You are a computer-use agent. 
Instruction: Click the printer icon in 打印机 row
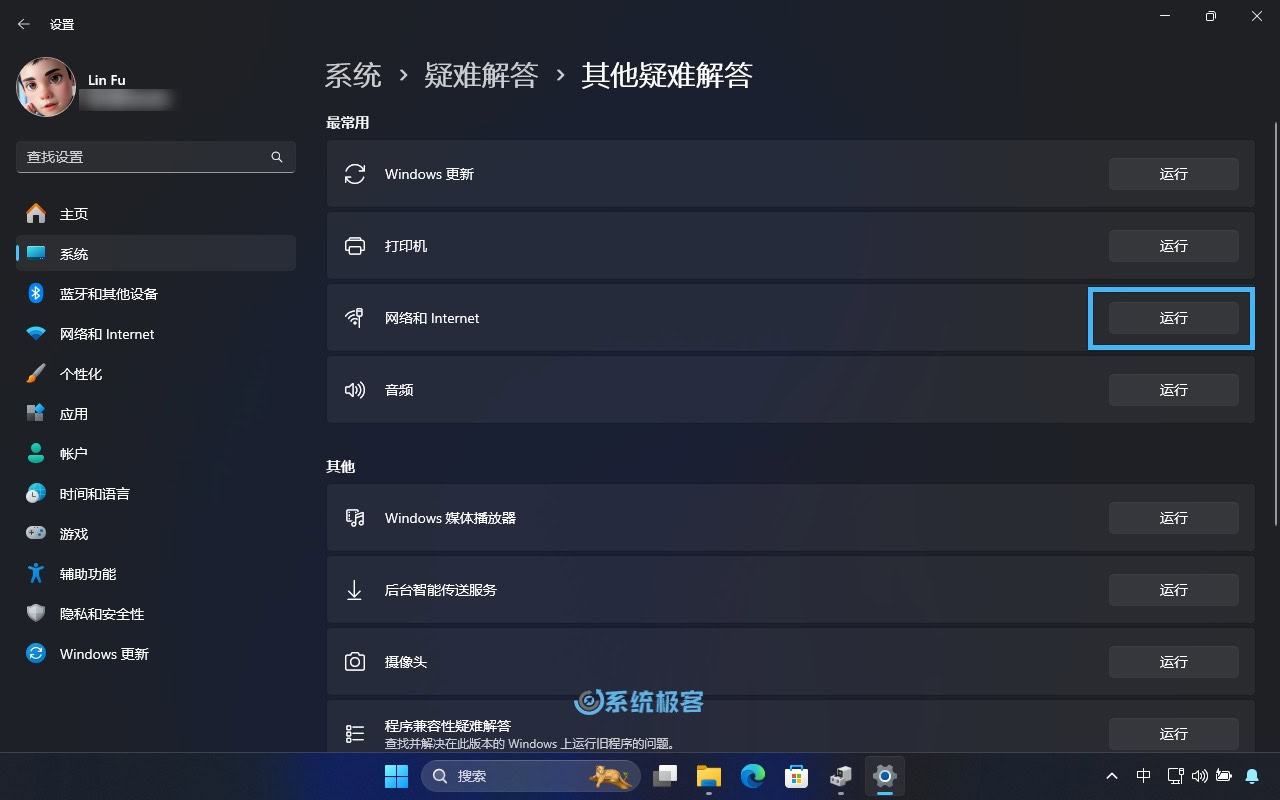[x=355, y=246]
